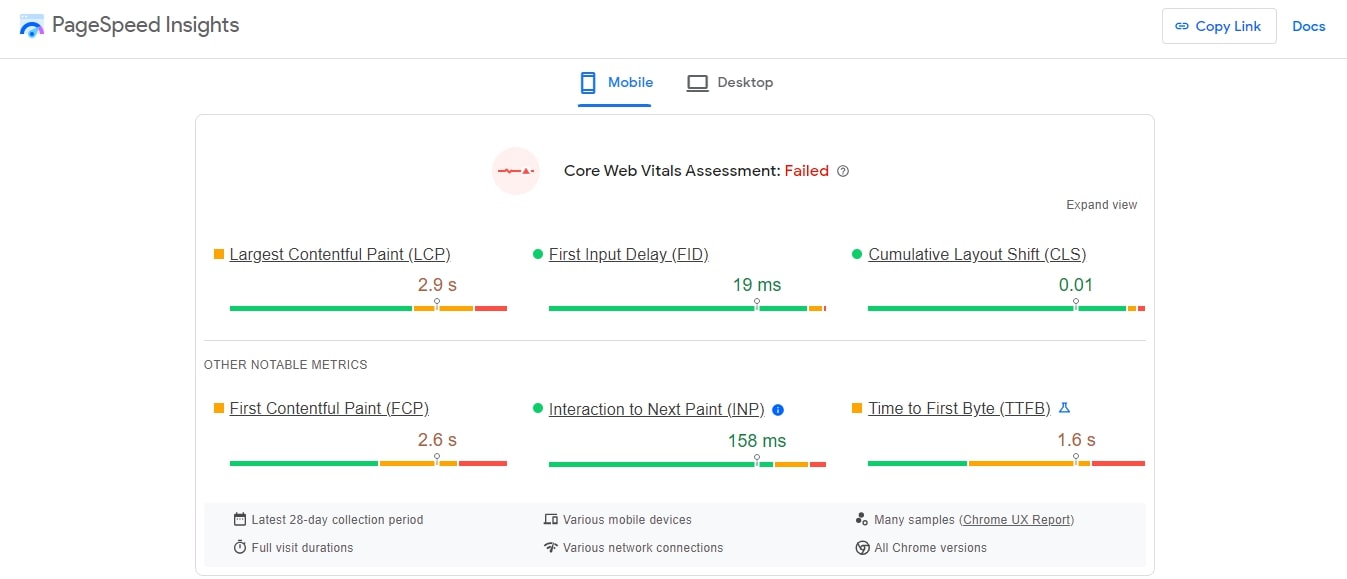Click the Chrome icon beside All Chrome versions
1347x579 pixels.
click(862, 548)
